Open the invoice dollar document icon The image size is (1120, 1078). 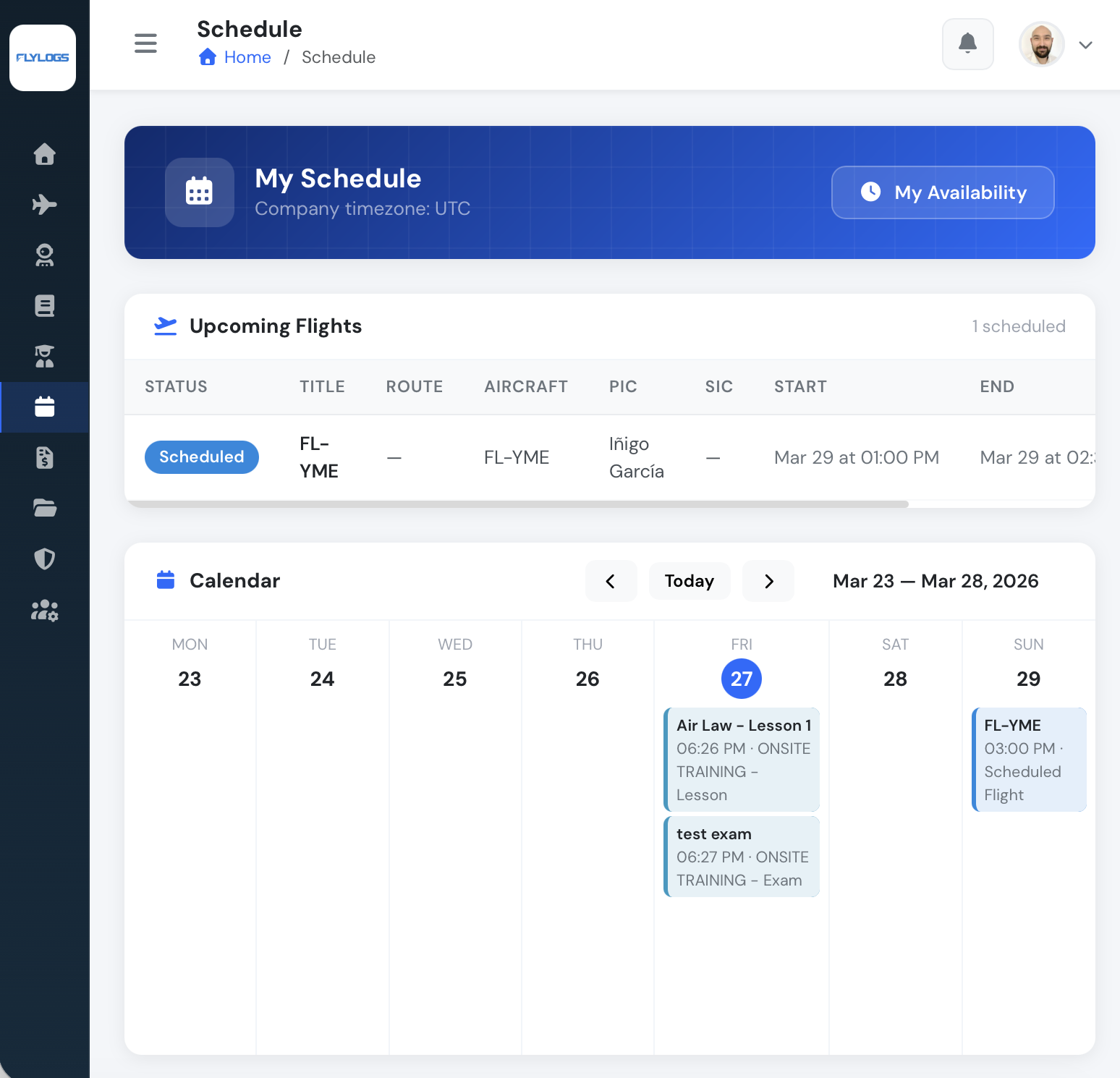pos(45,458)
